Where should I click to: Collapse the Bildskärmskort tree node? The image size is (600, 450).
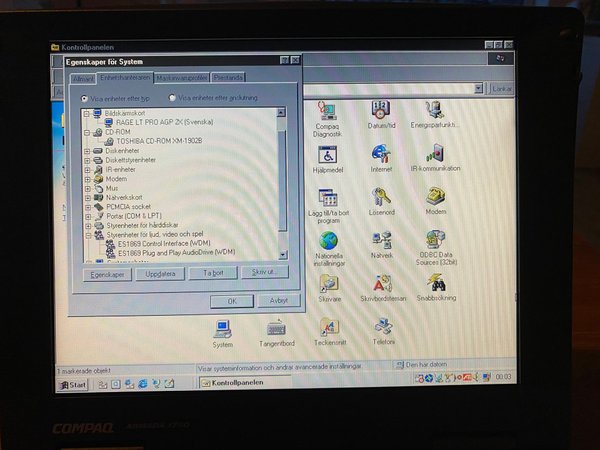(x=86, y=114)
